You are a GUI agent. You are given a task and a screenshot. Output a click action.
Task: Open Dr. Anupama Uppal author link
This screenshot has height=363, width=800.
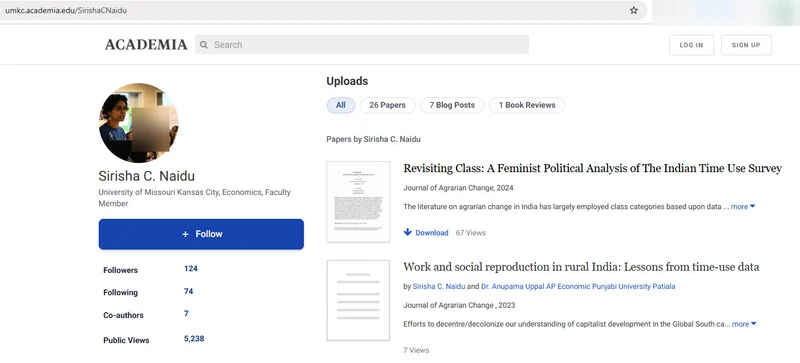point(578,286)
